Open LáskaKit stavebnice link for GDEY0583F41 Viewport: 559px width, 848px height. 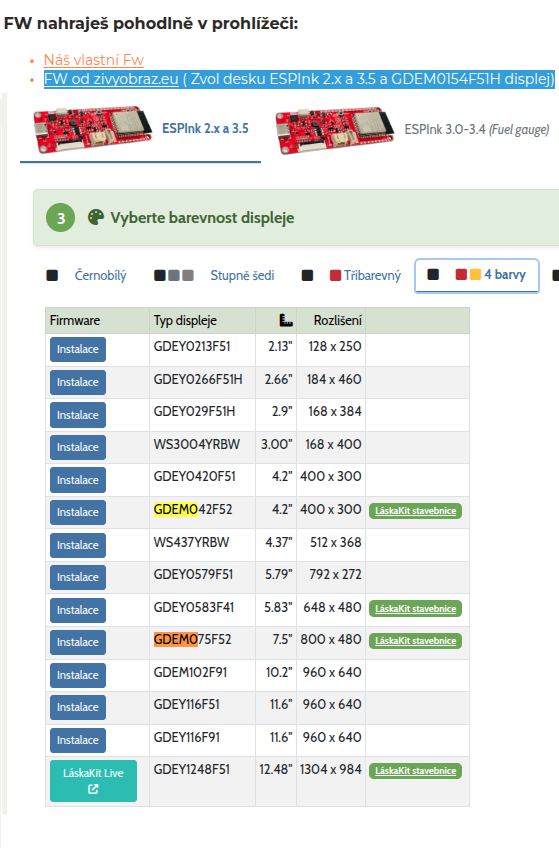pos(415,609)
